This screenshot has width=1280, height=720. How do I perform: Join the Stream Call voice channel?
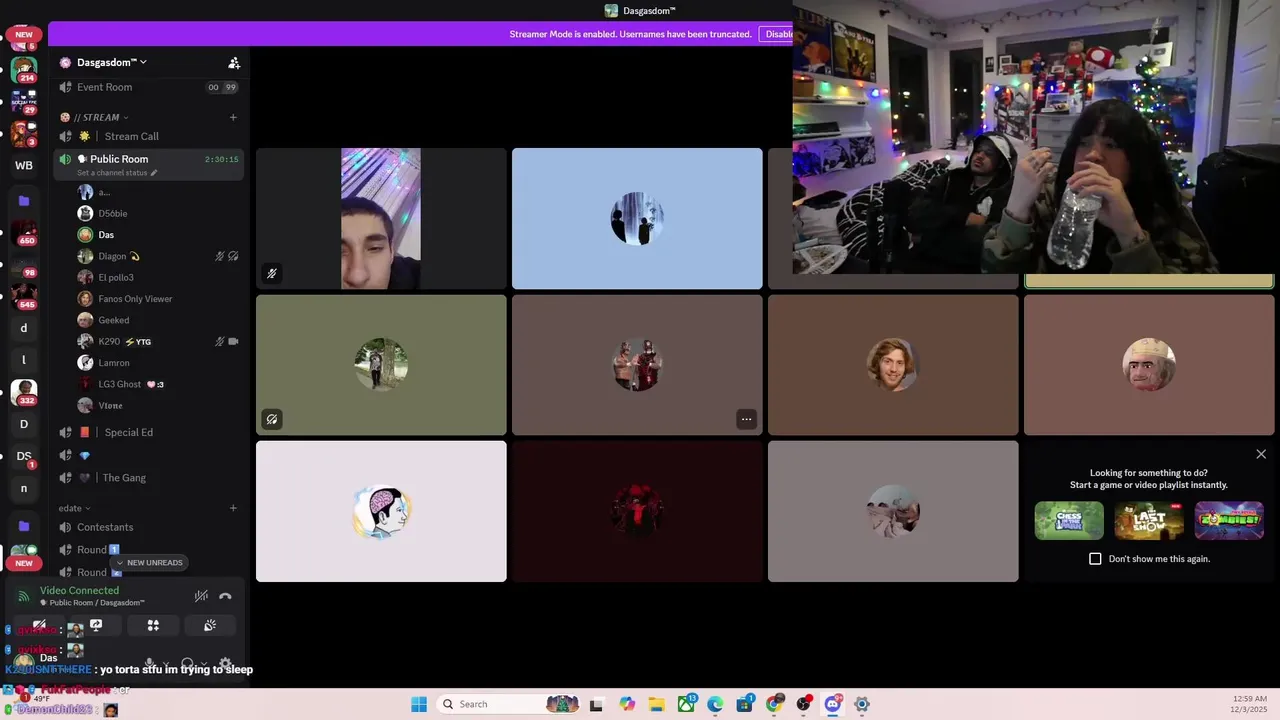pyautogui.click(x=148, y=136)
